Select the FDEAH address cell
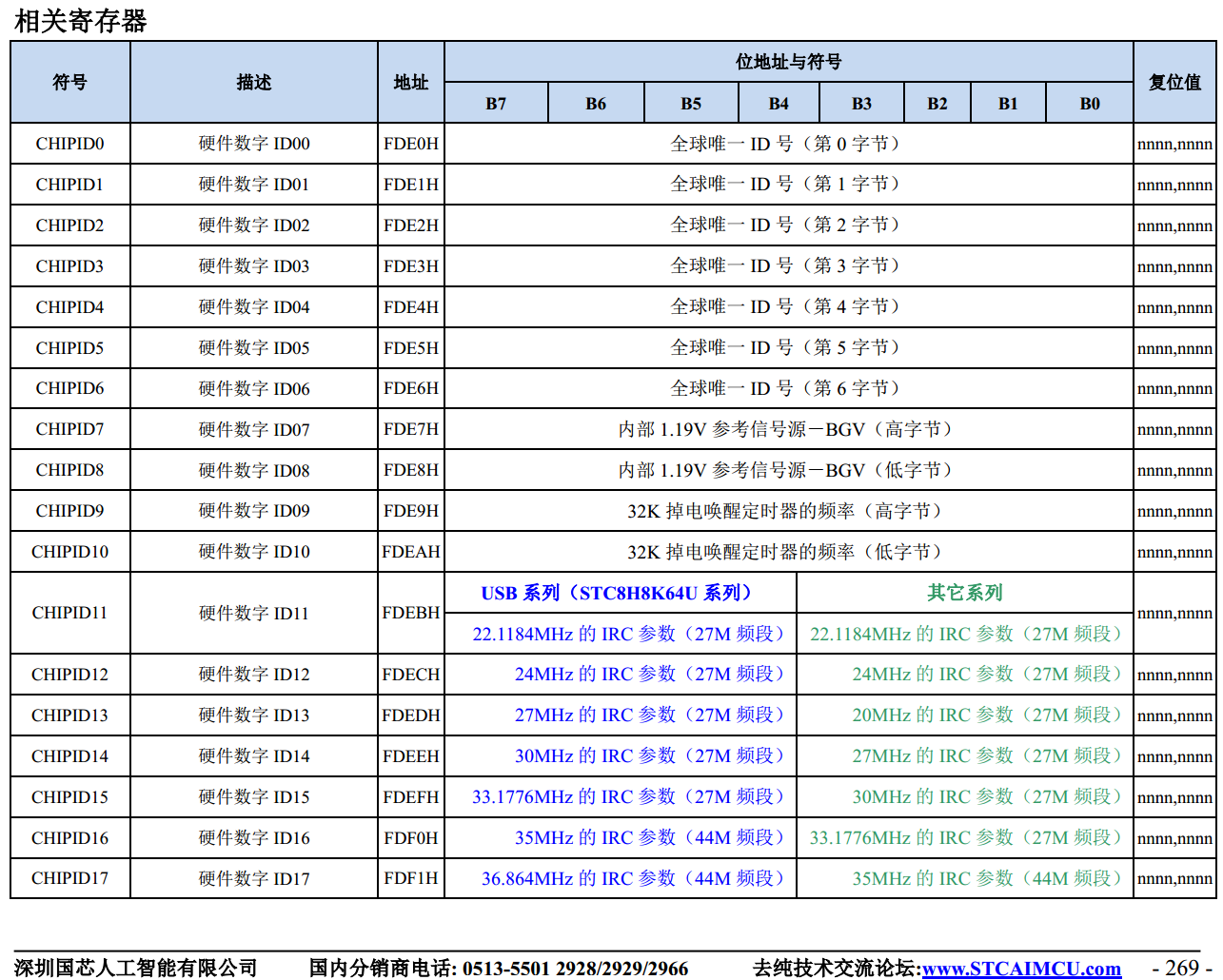 tap(411, 552)
